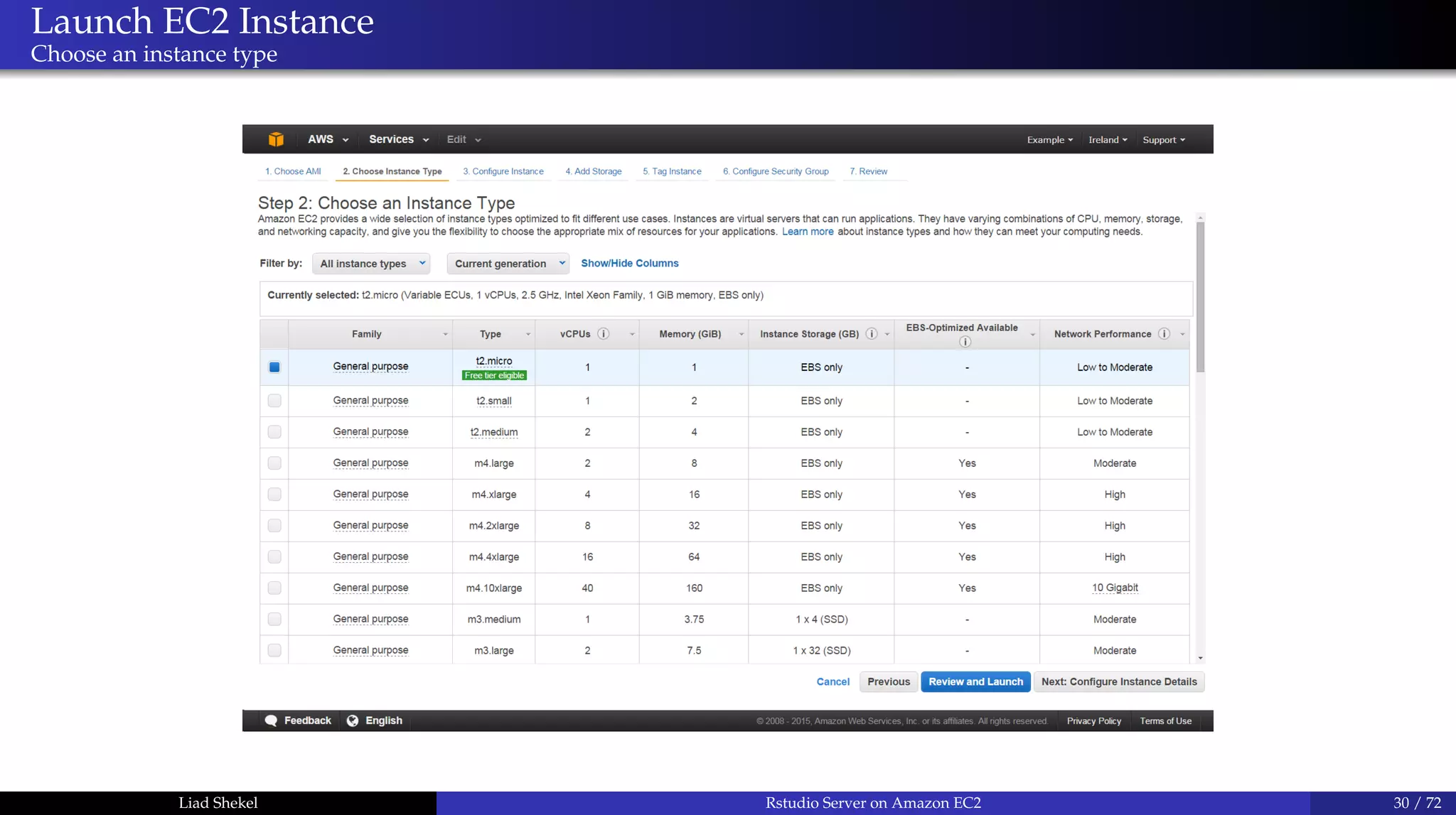
Task: Click the vertical scrollbar thumb
Action: pyautogui.click(x=1200, y=297)
